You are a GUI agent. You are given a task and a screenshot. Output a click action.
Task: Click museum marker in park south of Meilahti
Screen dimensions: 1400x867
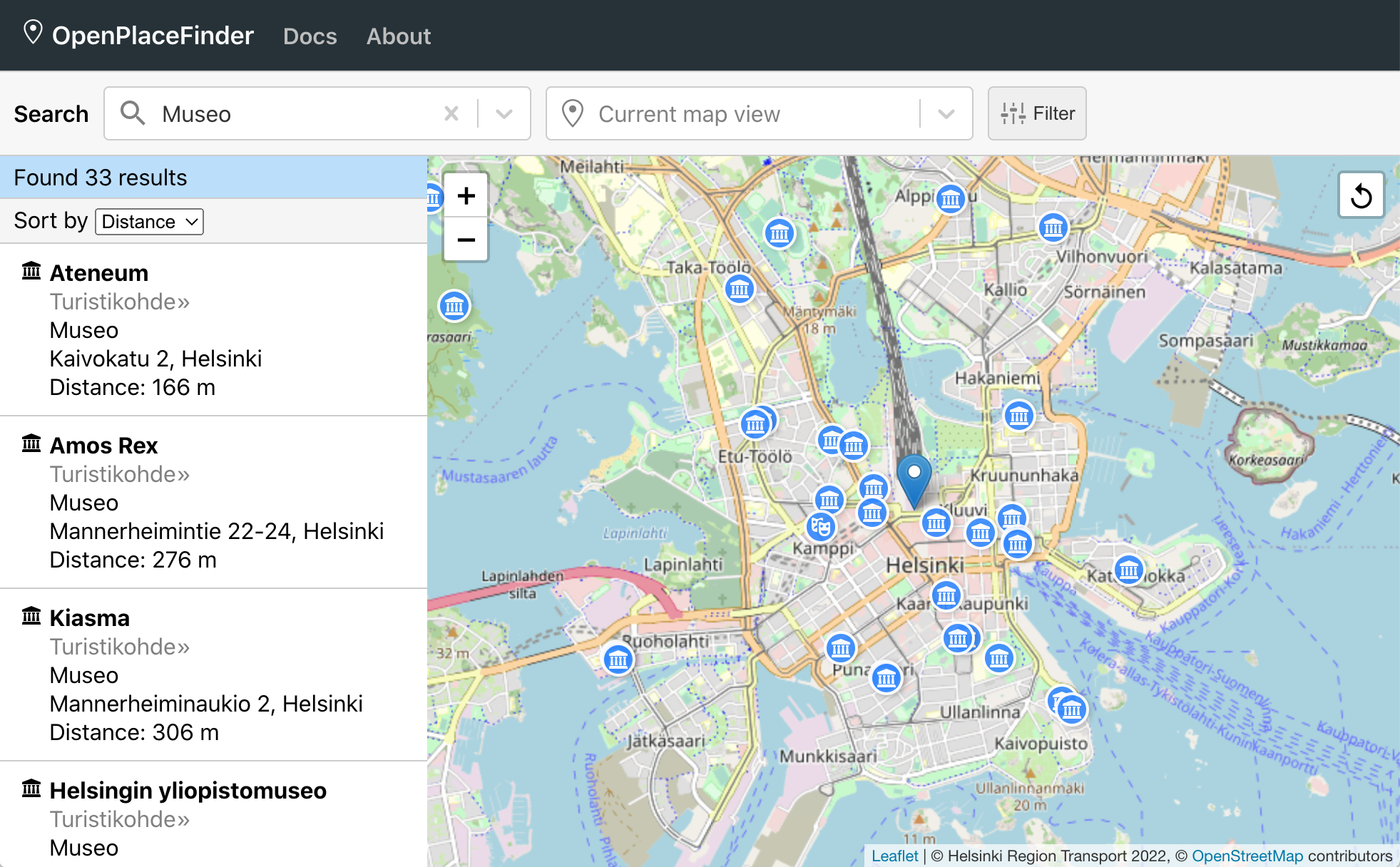(780, 233)
